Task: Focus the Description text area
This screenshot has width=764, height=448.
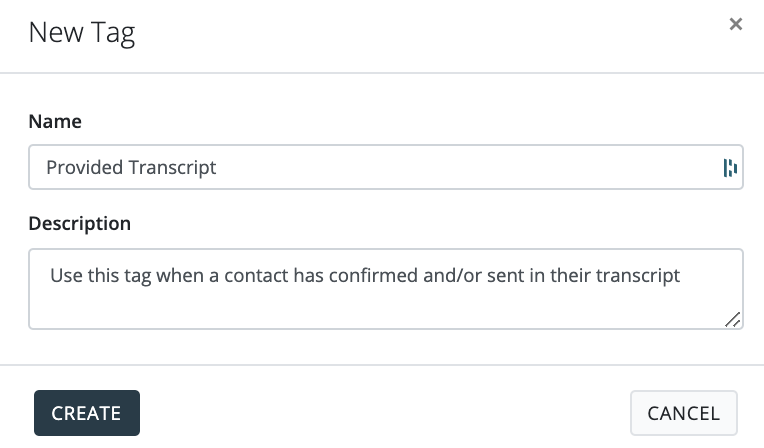Action: click(385, 302)
